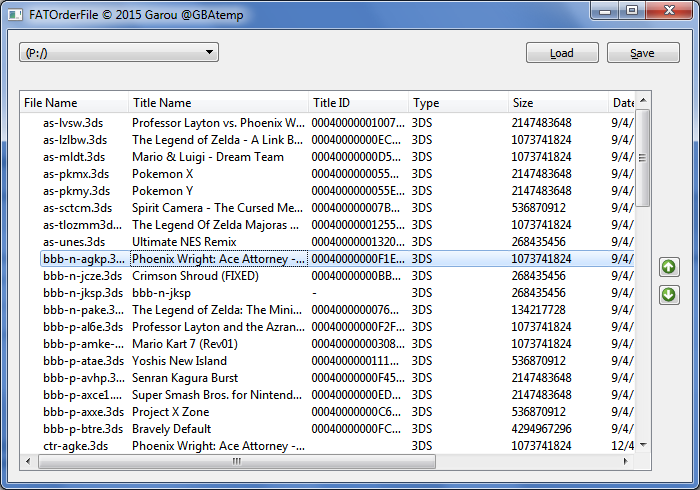Sort by Title ID column header
The height and width of the screenshot is (490, 700).
(358, 103)
